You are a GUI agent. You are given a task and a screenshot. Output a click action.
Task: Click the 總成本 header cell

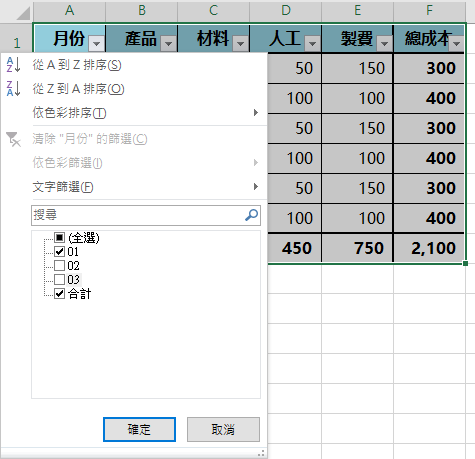click(429, 38)
